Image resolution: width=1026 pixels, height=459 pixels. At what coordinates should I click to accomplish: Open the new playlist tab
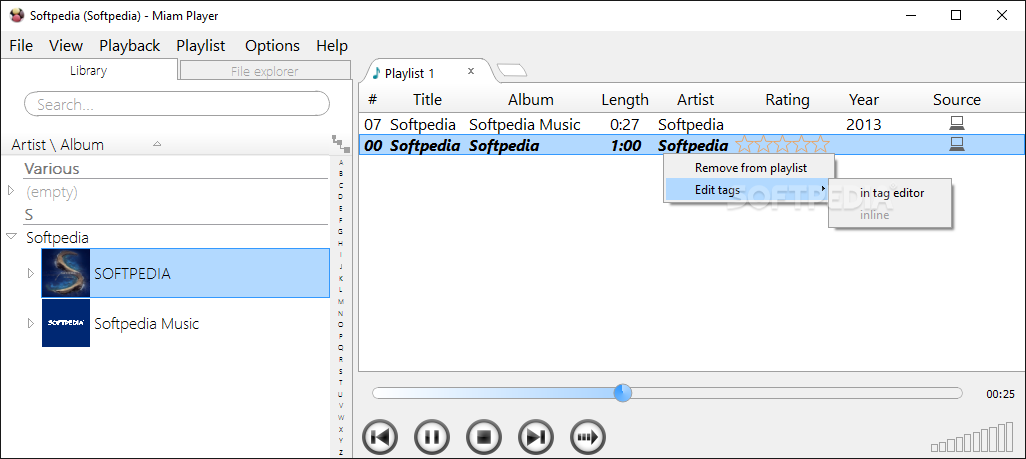(x=512, y=71)
